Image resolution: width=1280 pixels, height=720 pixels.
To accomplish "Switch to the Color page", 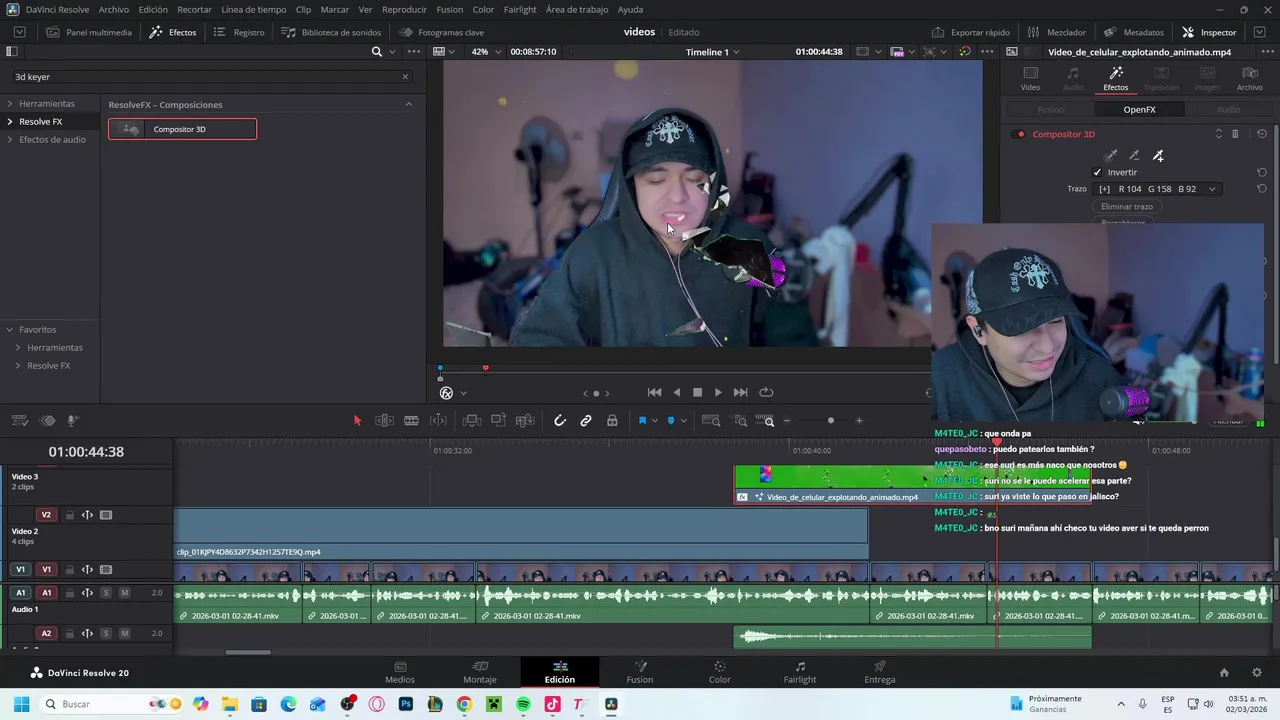I will point(719,672).
